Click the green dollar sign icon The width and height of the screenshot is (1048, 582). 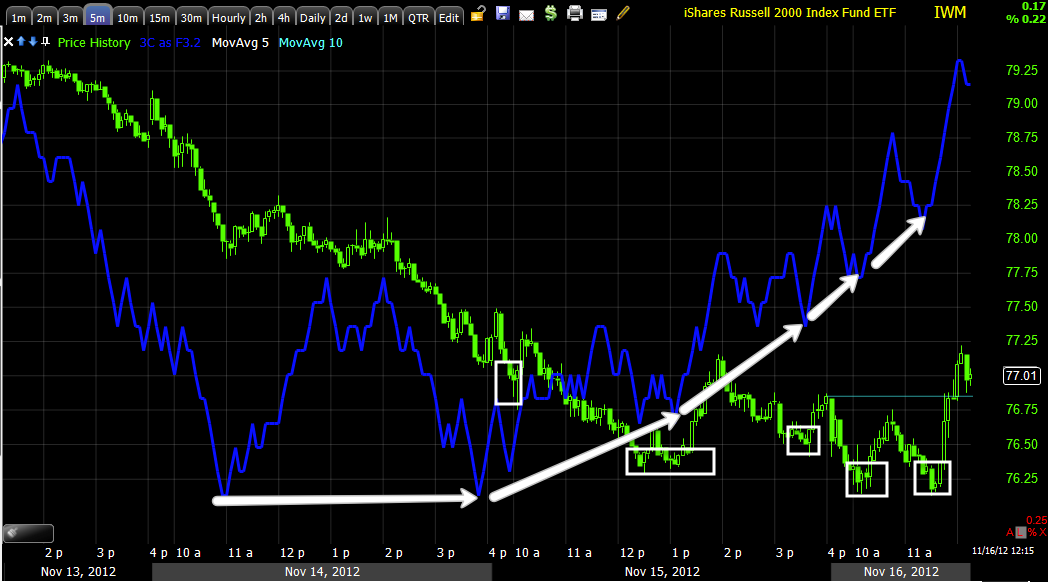point(550,13)
